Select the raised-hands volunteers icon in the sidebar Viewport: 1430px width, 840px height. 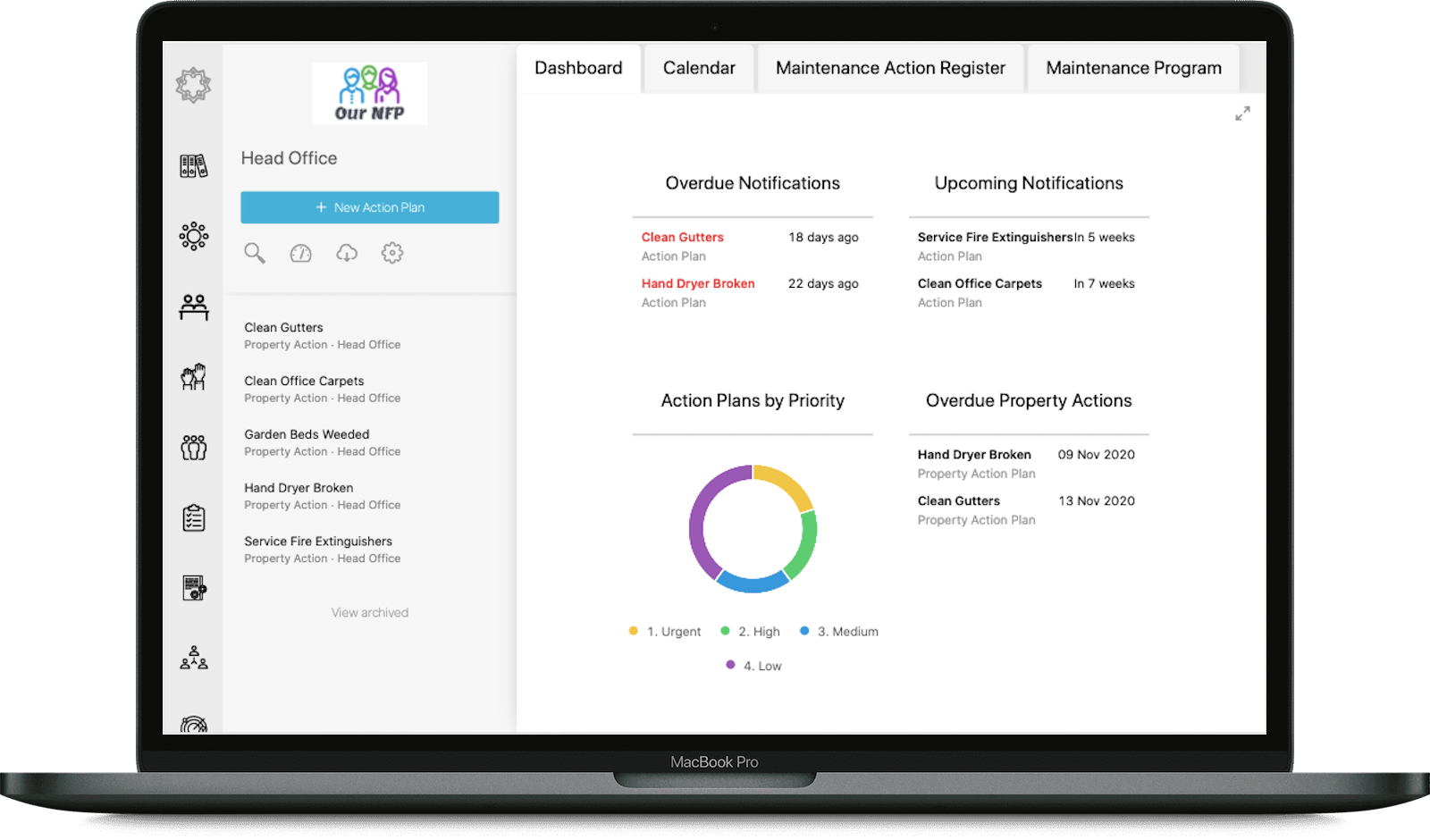tap(193, 377)
